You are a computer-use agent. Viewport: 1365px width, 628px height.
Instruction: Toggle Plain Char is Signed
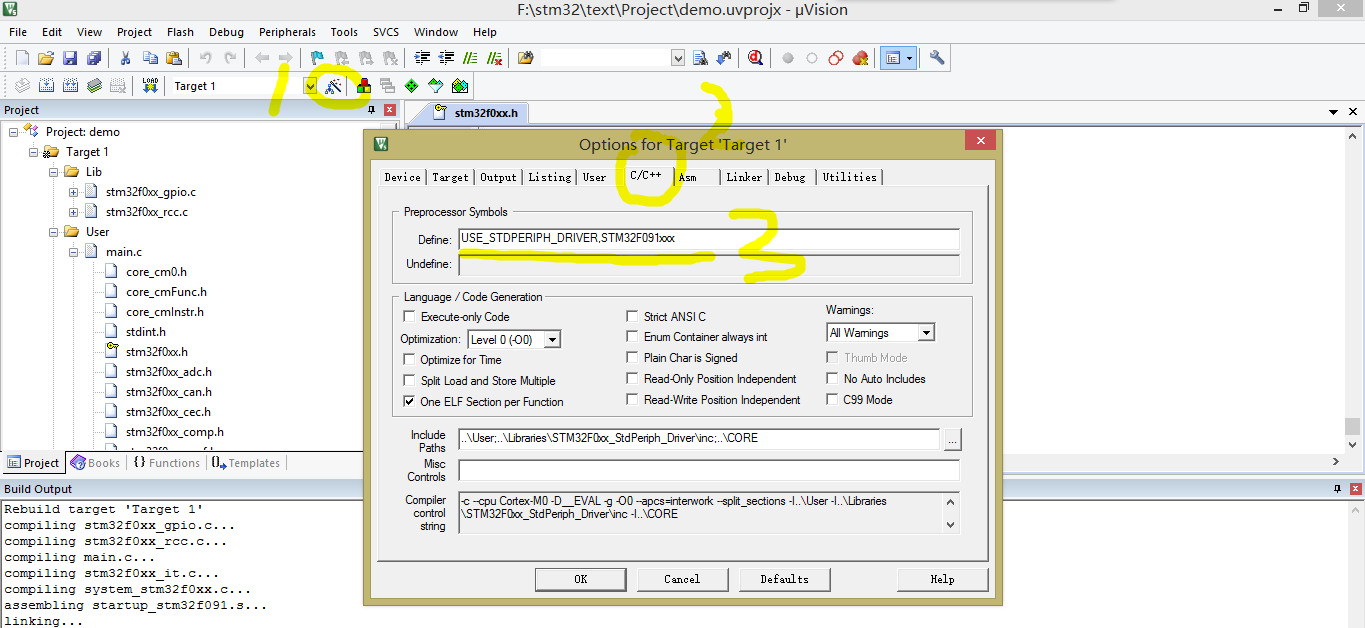[633, 358]
